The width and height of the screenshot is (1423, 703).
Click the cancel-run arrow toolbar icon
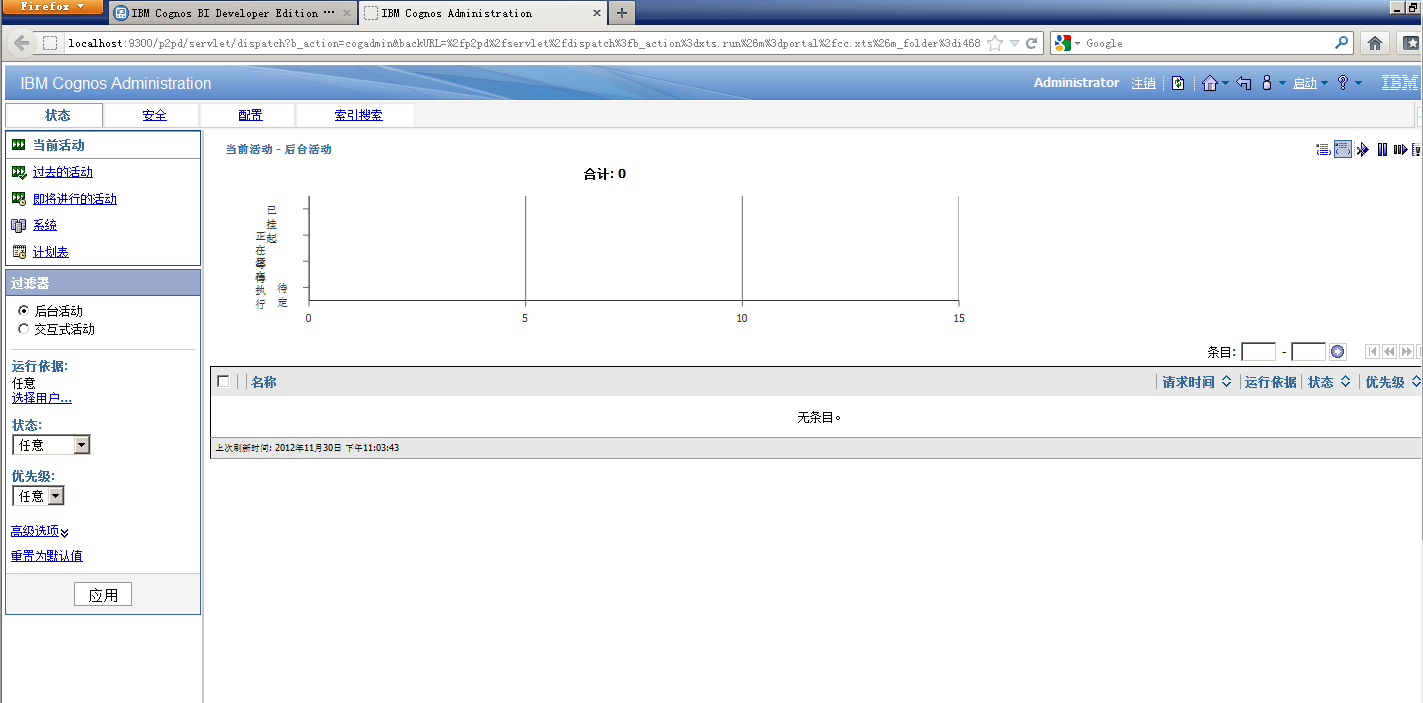[1363, 149]
